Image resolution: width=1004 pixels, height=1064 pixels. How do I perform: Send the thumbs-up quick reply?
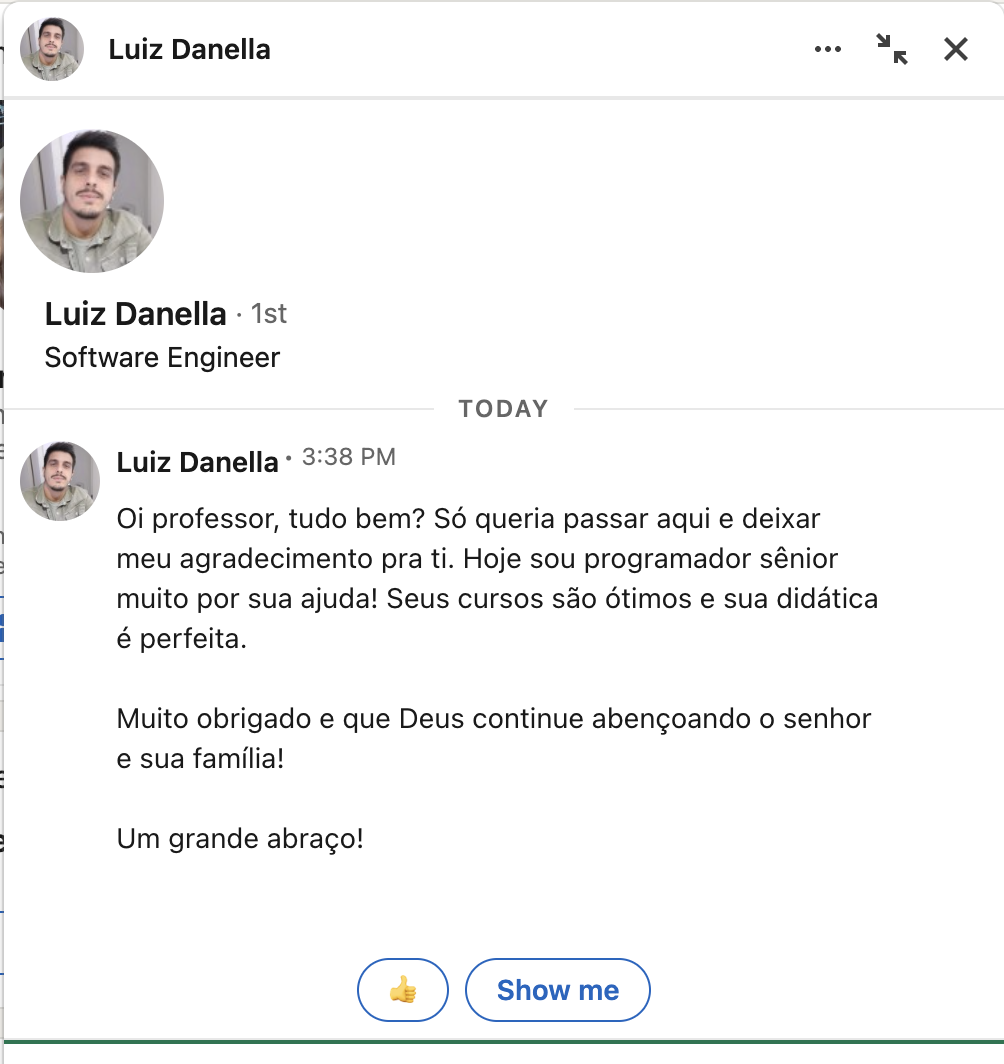point(403,990)
